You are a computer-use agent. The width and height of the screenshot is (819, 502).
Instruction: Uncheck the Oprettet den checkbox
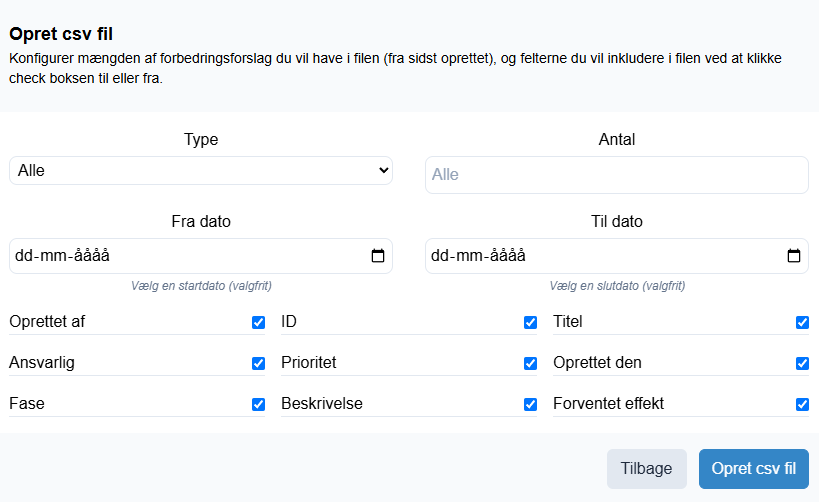(802, 363)
